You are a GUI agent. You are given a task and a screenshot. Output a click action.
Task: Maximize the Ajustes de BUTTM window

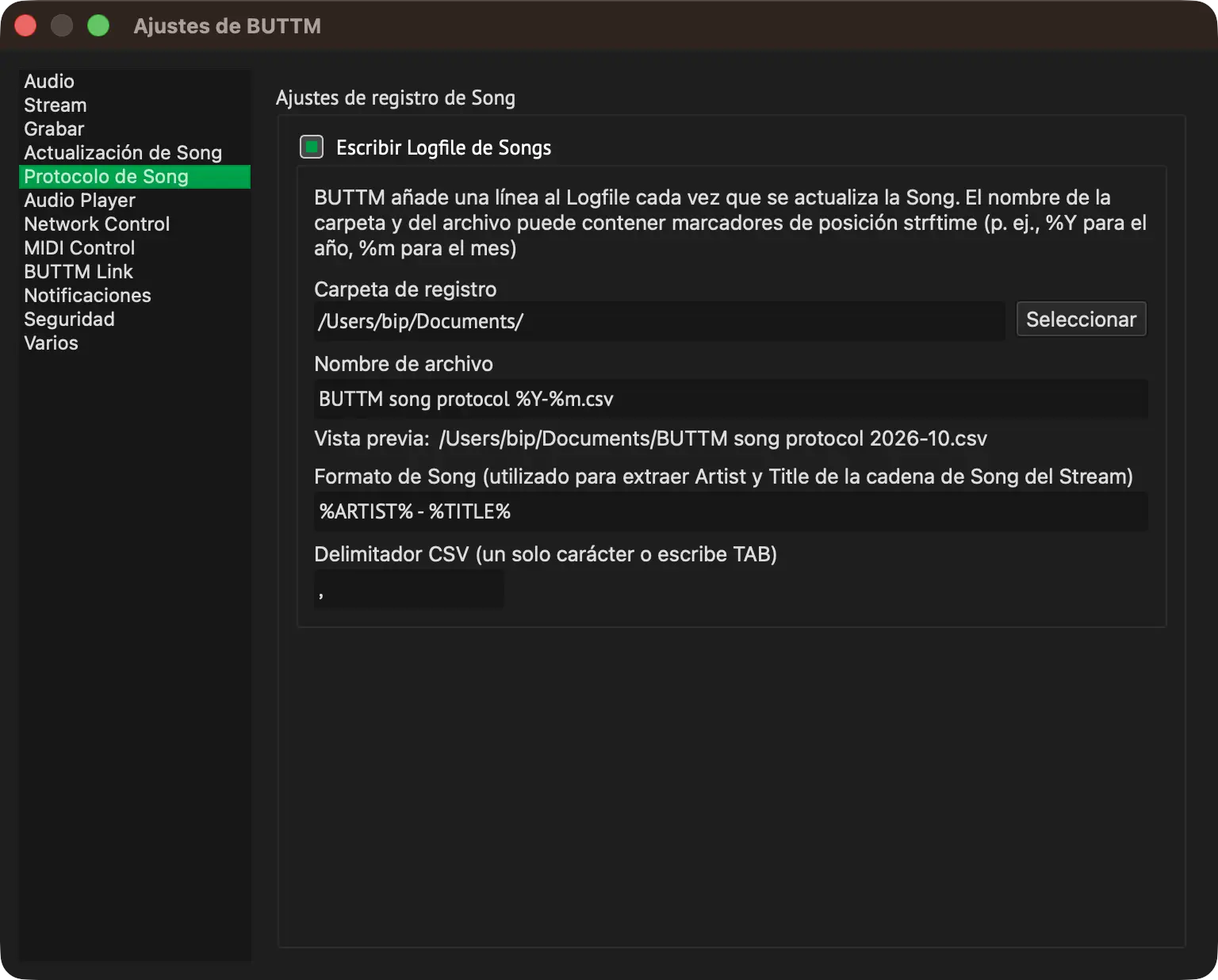coord(98,26)
